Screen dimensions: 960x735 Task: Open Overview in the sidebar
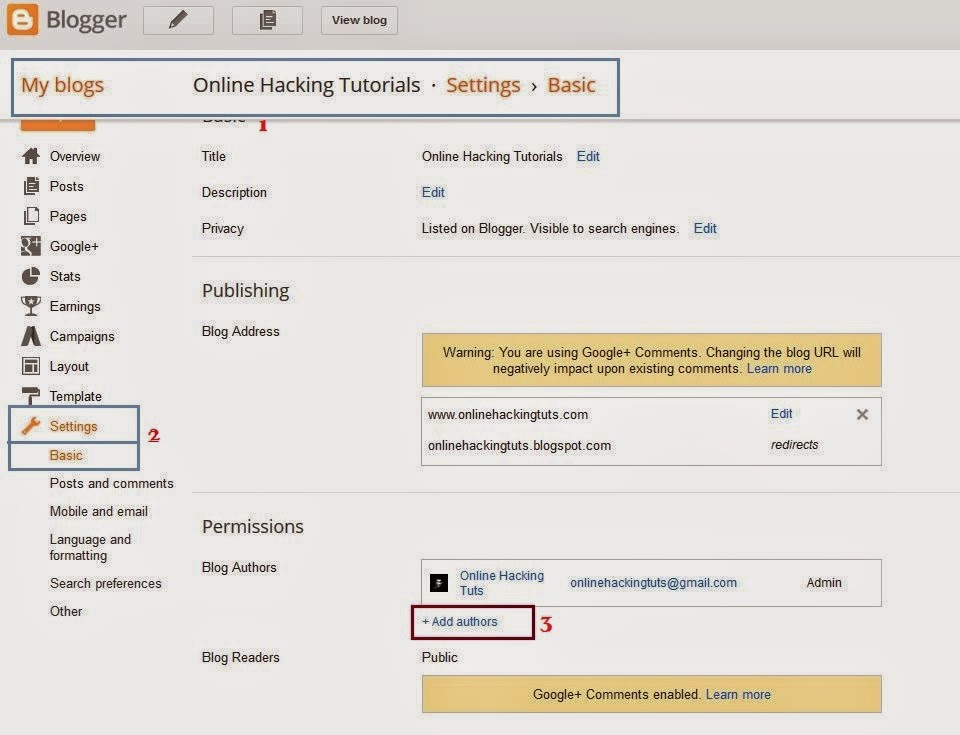click(x=75, y=157)
